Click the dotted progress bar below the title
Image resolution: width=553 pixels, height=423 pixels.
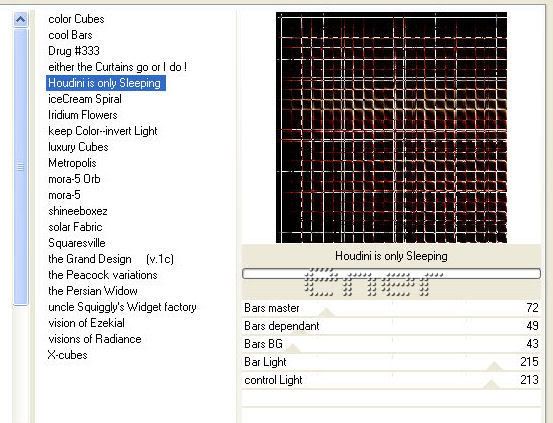[x=391, y=274]
